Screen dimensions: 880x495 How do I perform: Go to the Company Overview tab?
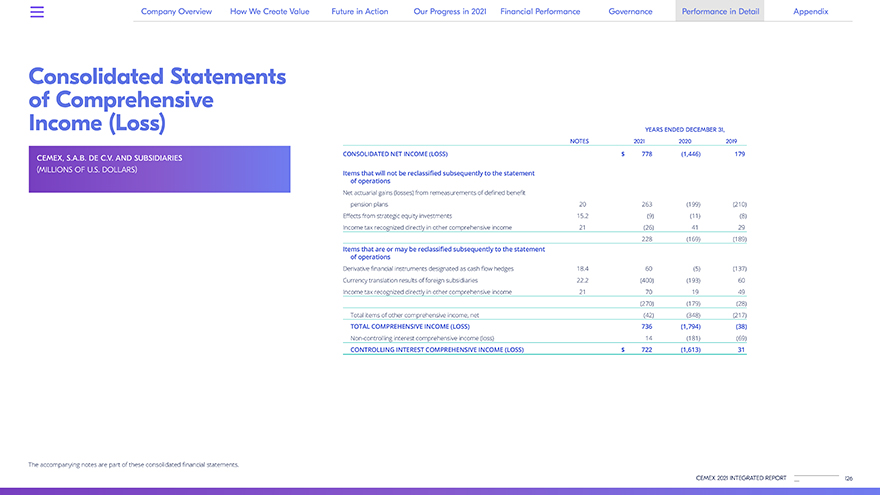pos(177,11)
